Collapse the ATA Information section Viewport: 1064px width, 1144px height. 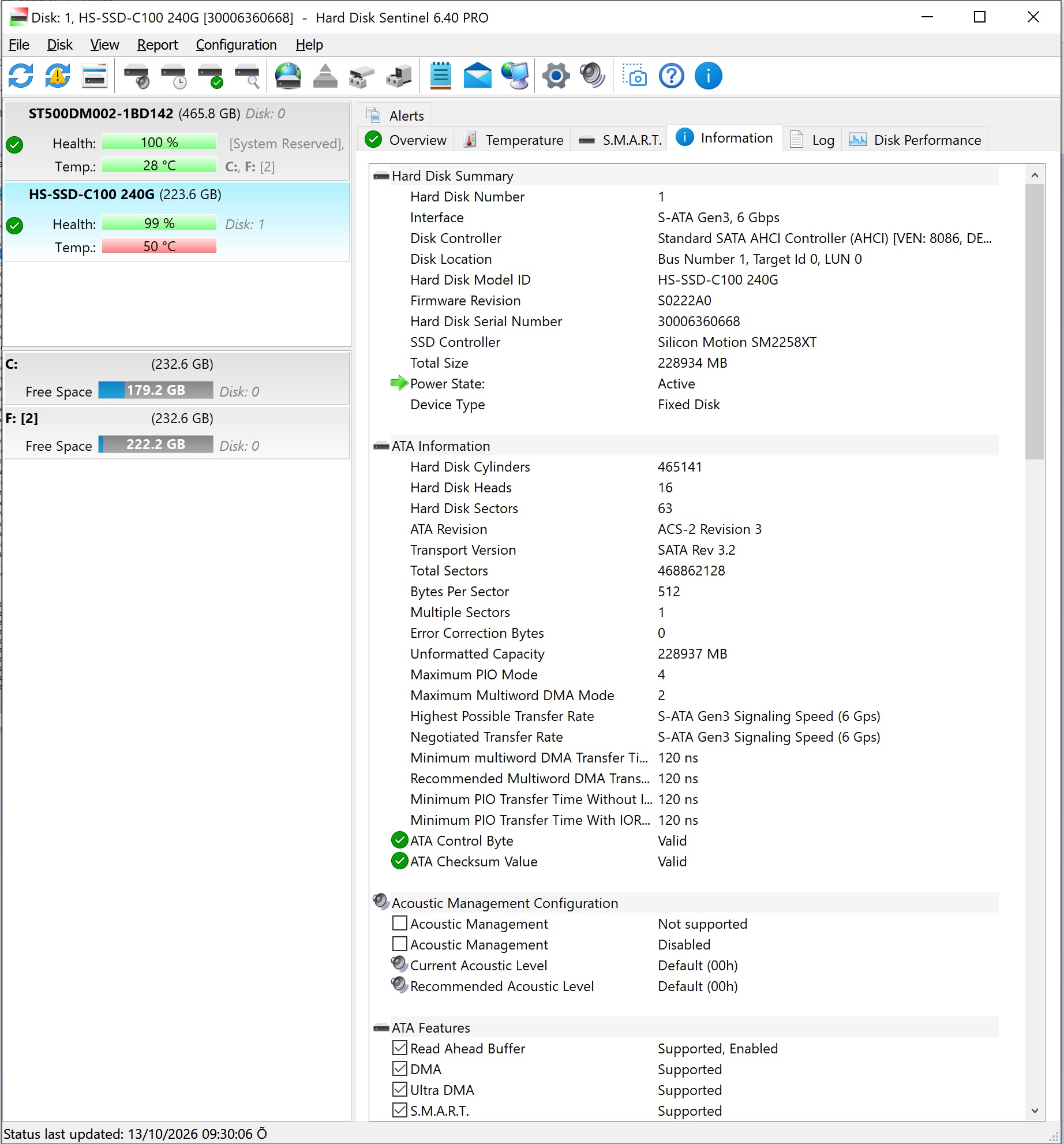(x=381, y=446)
